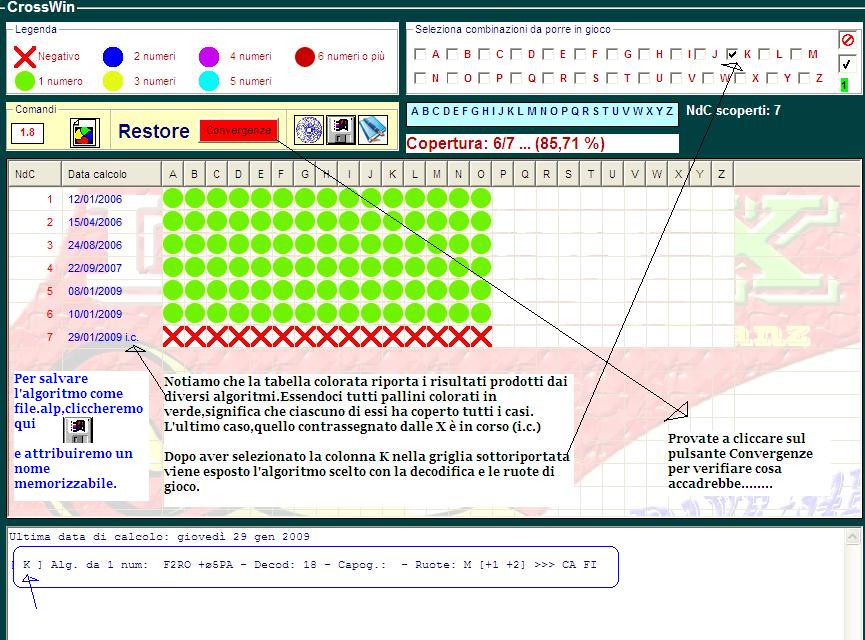The width and height of the screenshot is (865, 640).
Task: Click the purple 4 numeri legend swatch
Action: (209, 56)
